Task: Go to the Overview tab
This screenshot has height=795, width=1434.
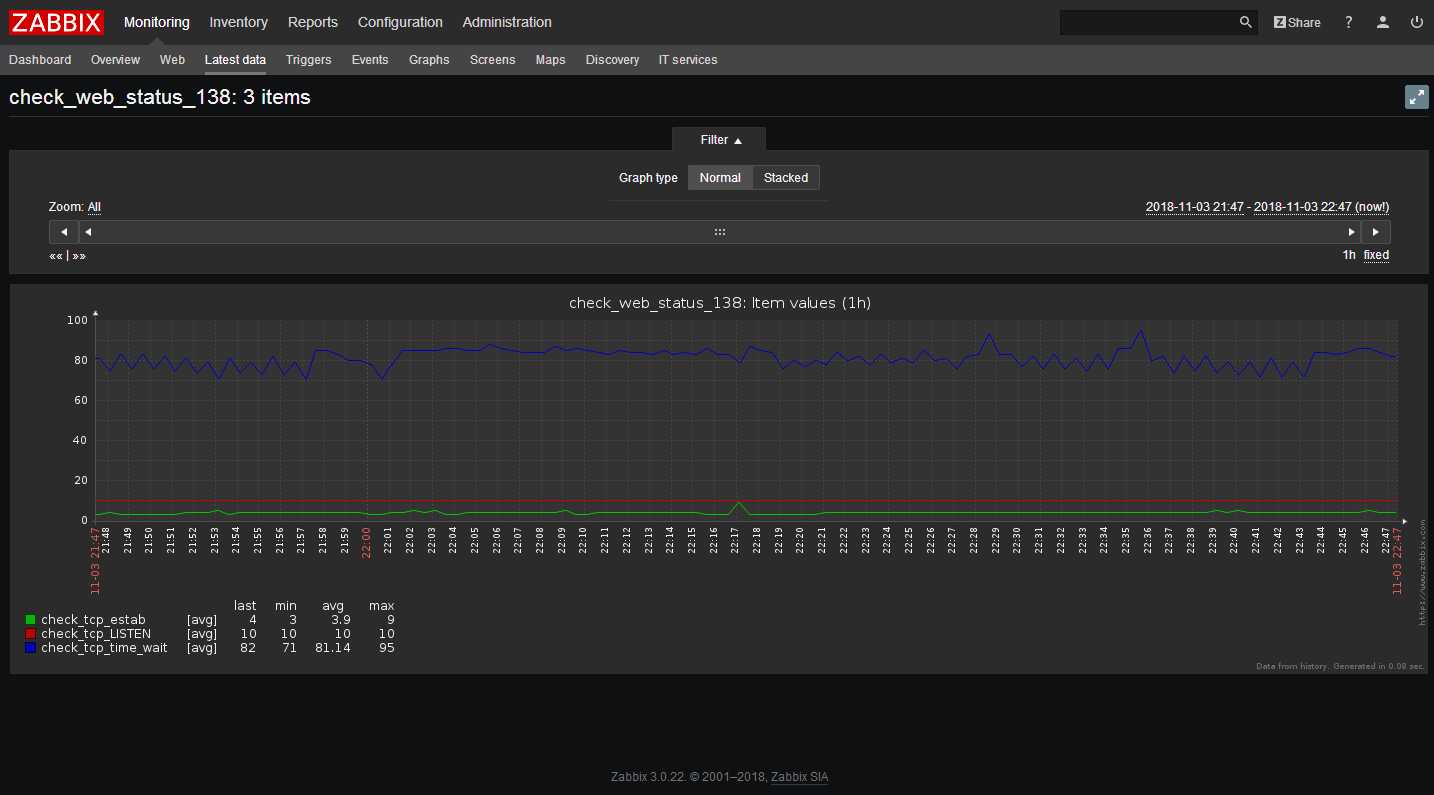Action: (x=115, y=60)
